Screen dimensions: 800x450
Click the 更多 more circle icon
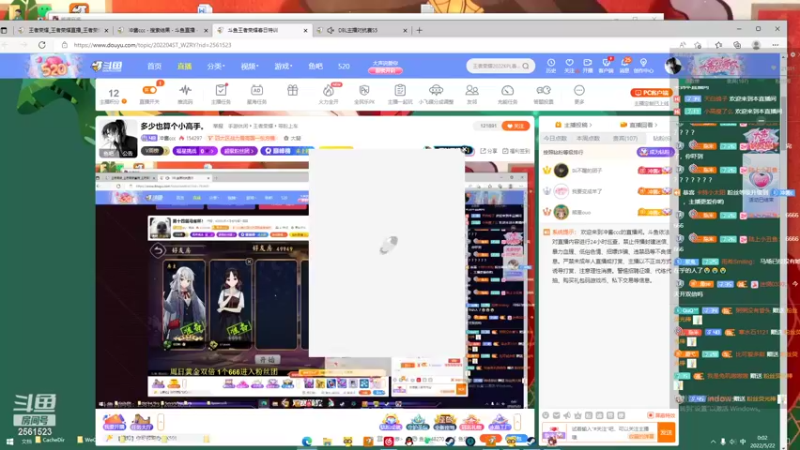click(x=579, y=90)
